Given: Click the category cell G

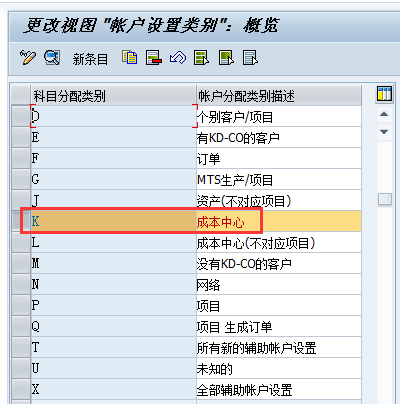Looking at the screenshot, I should pyautogui.click(x=113, y=179).
